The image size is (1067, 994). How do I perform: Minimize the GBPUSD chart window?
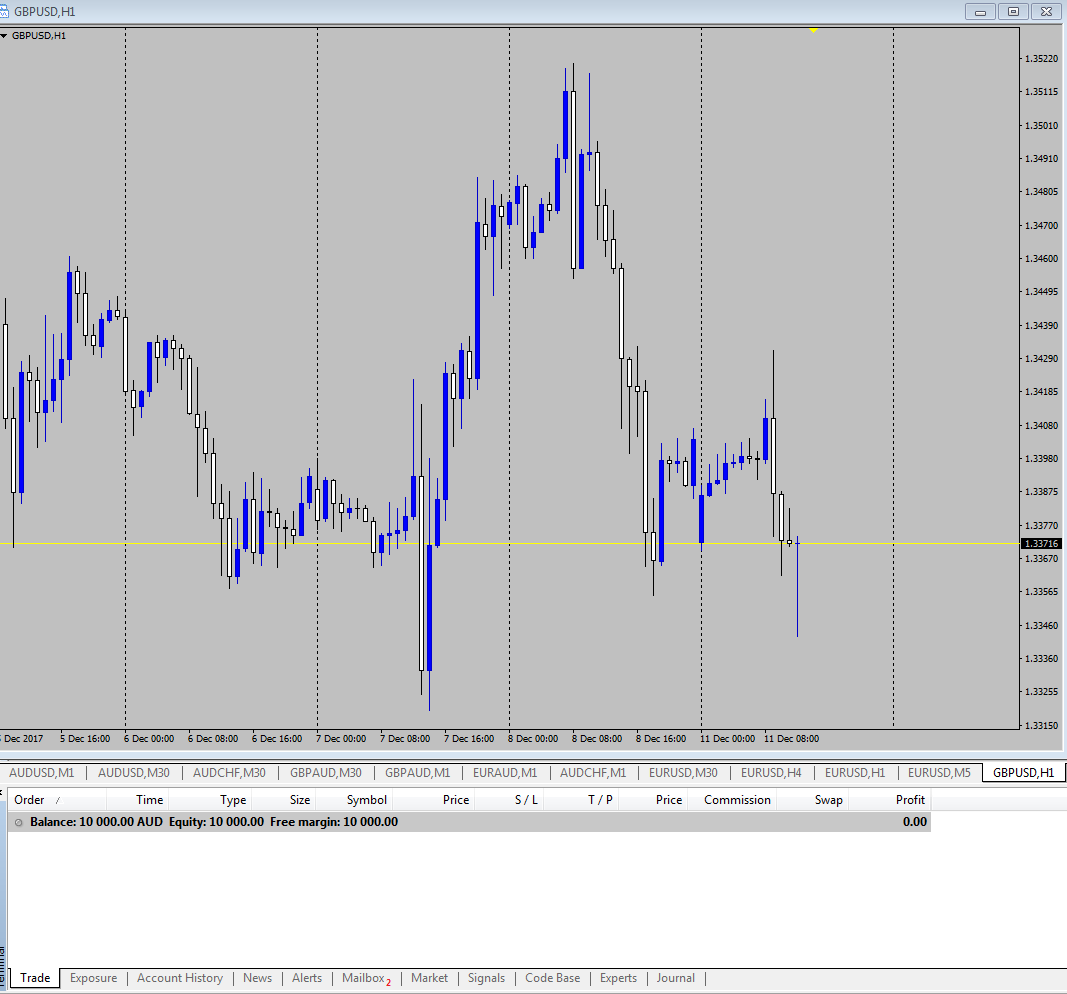coord(981,11)
